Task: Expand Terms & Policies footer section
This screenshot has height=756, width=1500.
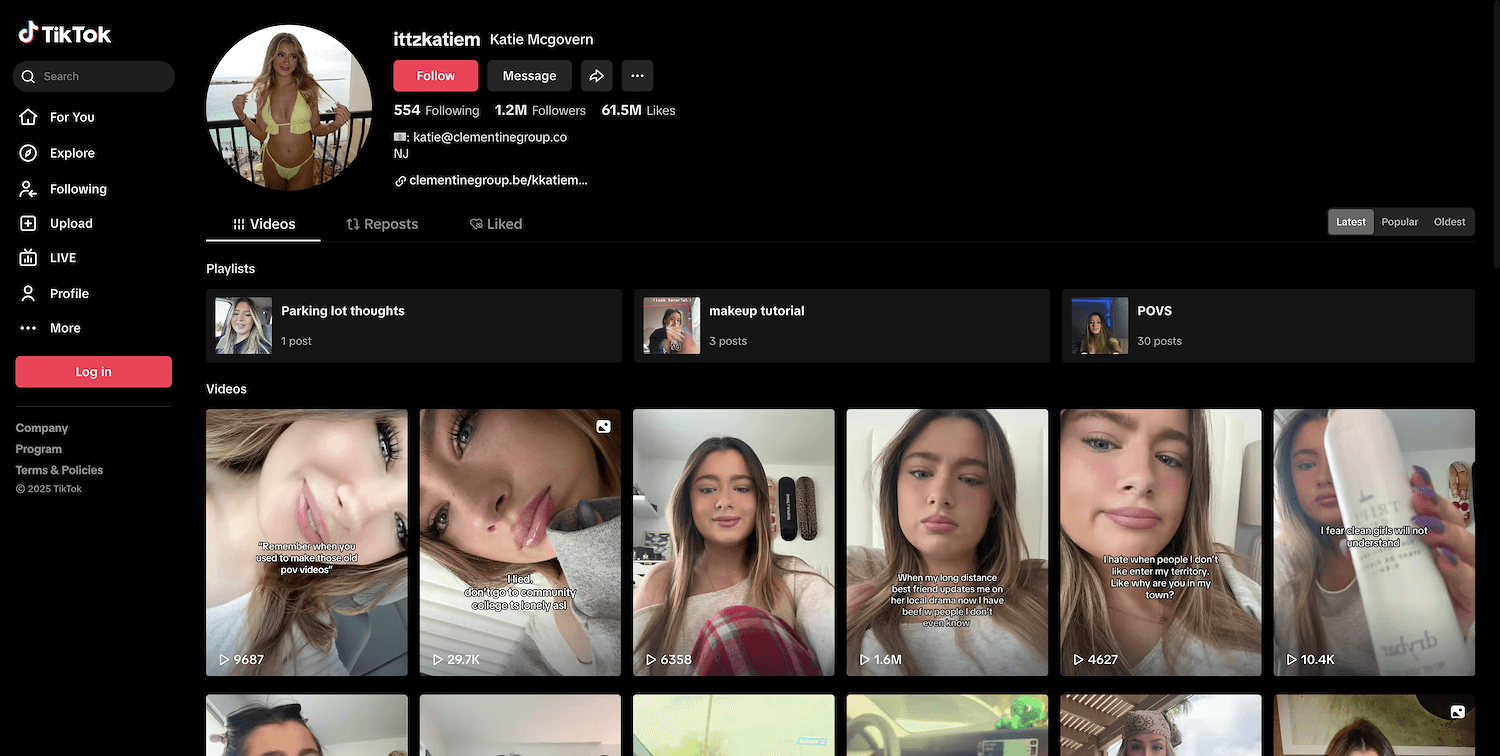Action: (59, 470)
